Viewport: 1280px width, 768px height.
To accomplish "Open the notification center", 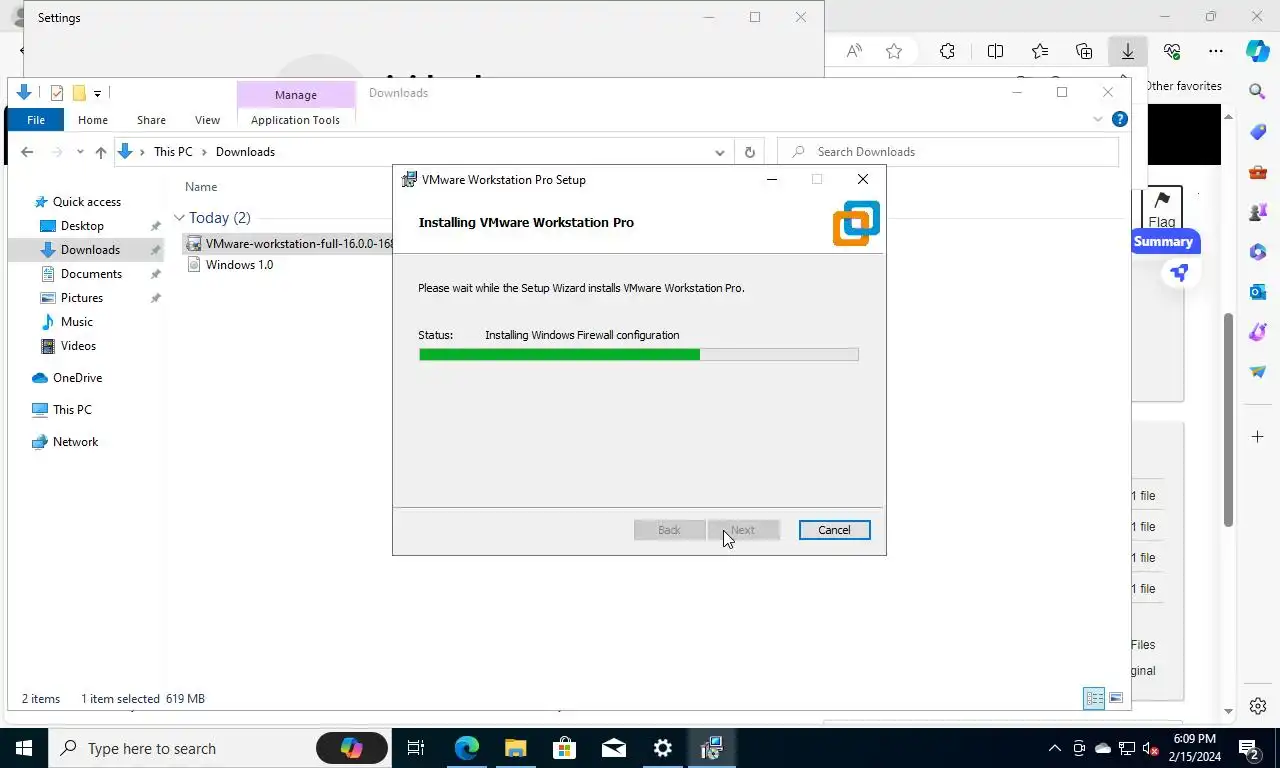I will (1249, 748).
